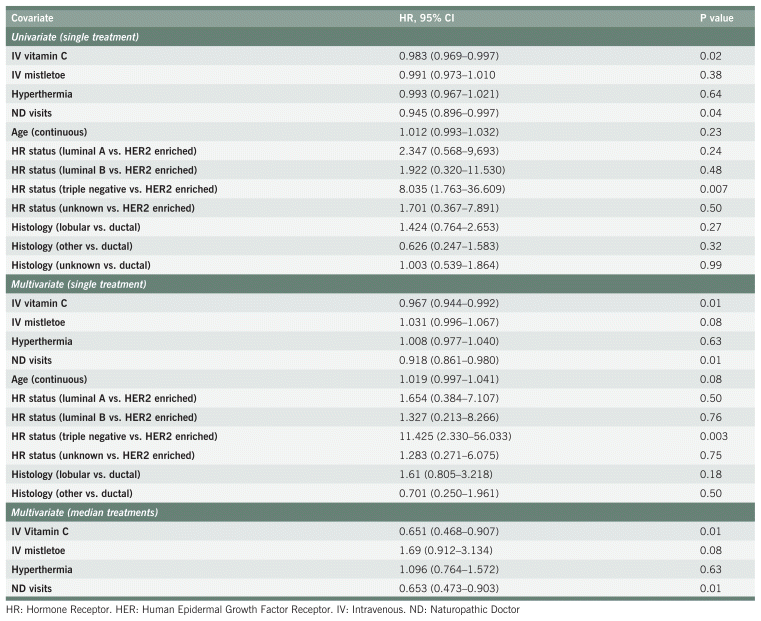Select the Univariate (single treatment) section heading

pyautogui.click(x=82, y=37)
